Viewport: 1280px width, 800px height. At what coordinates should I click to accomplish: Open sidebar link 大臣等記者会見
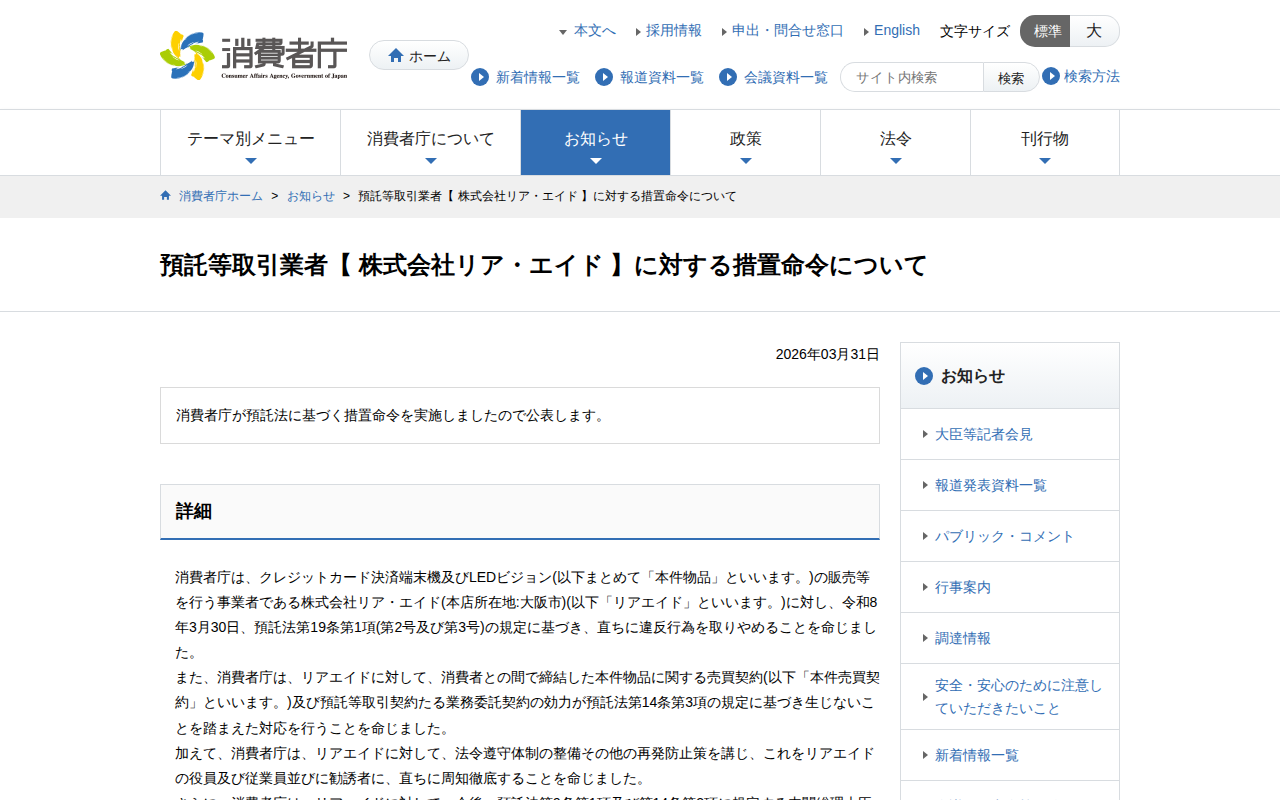click(x=984, y=434)
